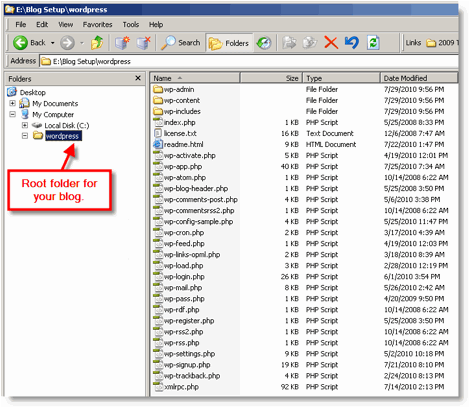Click the Address bar path field
This screenshot has width=470, height=408.
pos(249,61)
